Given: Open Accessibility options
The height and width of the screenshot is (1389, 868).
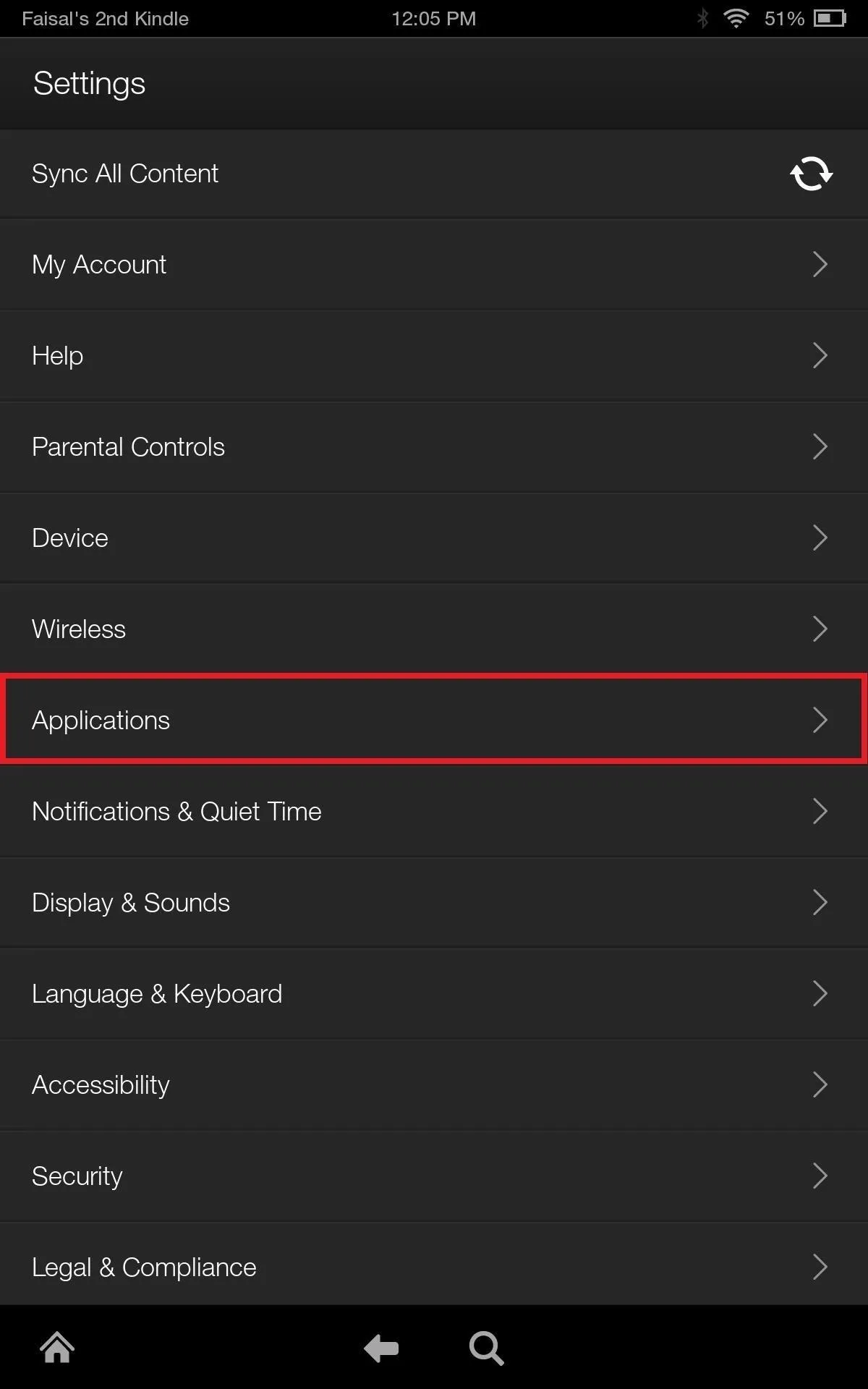Looking at the screenshot, I should coord(434,1085).
